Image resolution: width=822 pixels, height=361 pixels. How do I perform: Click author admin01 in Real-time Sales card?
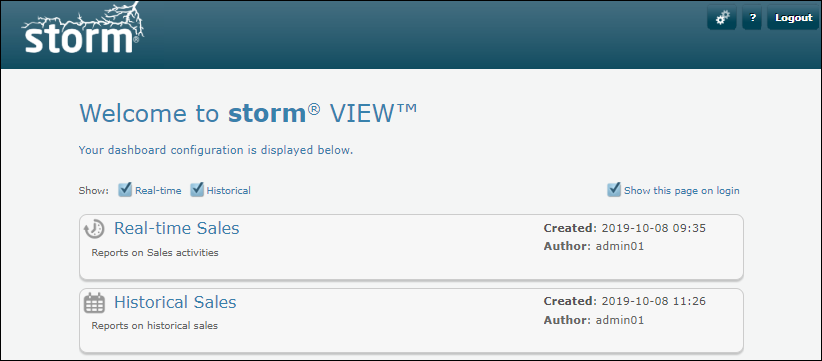tap(620, 246)
